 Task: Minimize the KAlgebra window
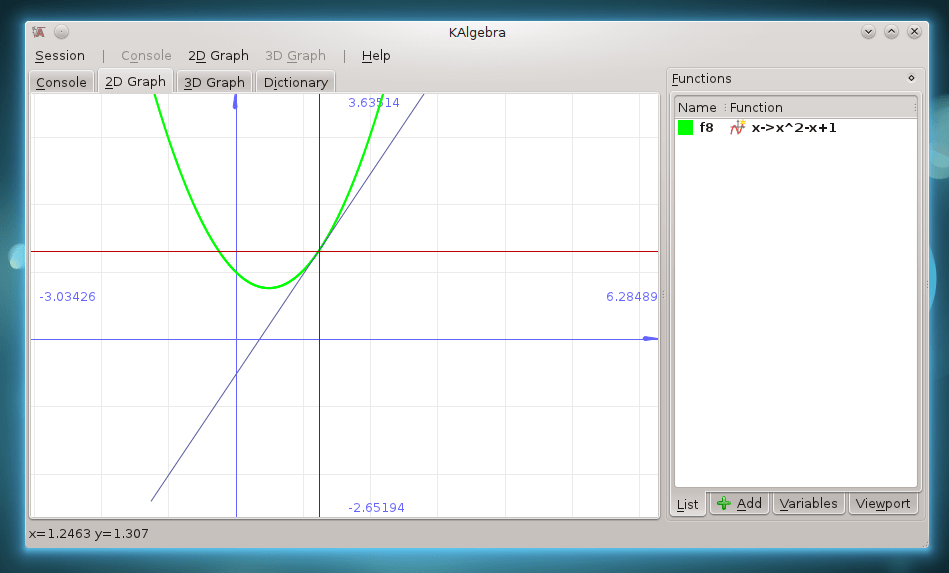coord(868,32)
